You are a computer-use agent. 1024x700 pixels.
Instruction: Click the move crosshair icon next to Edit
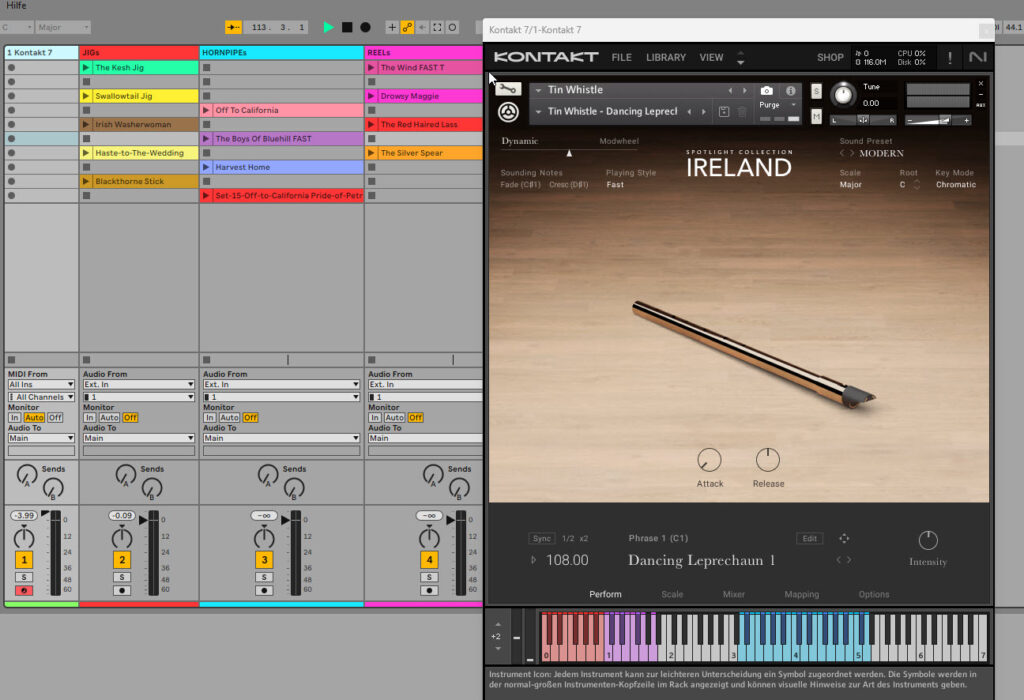[x=844, y=538]
